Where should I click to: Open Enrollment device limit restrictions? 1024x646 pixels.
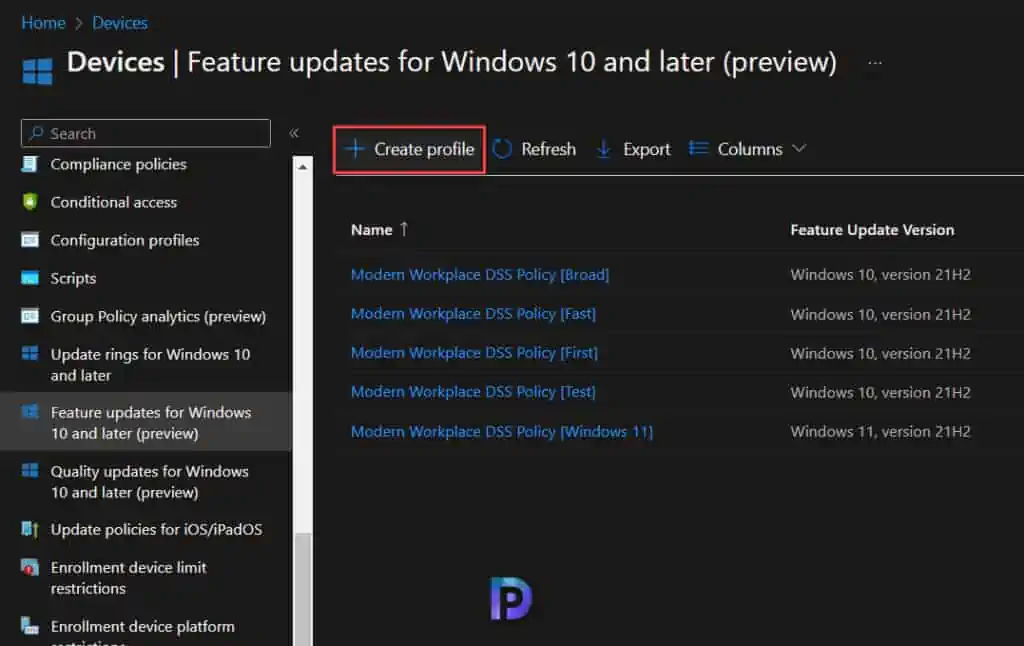click(128, 577)
